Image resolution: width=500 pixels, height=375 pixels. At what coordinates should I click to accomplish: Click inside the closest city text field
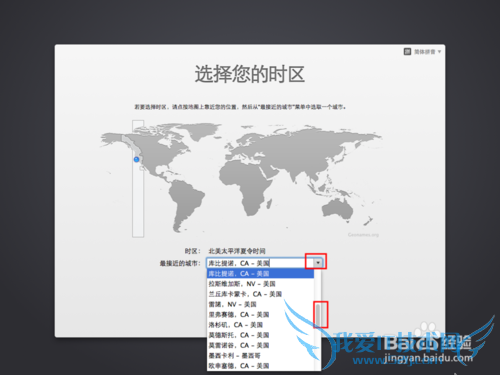[260, 263]
